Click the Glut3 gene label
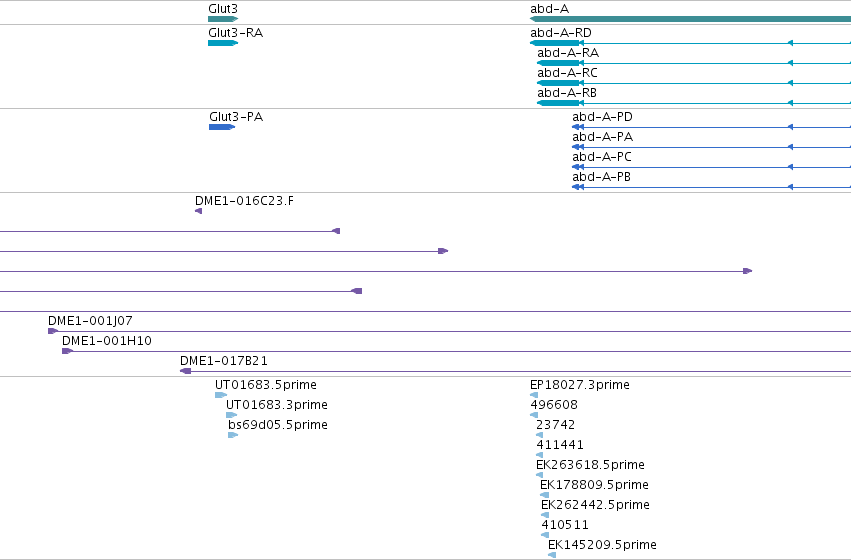 [x=223, y=9]
